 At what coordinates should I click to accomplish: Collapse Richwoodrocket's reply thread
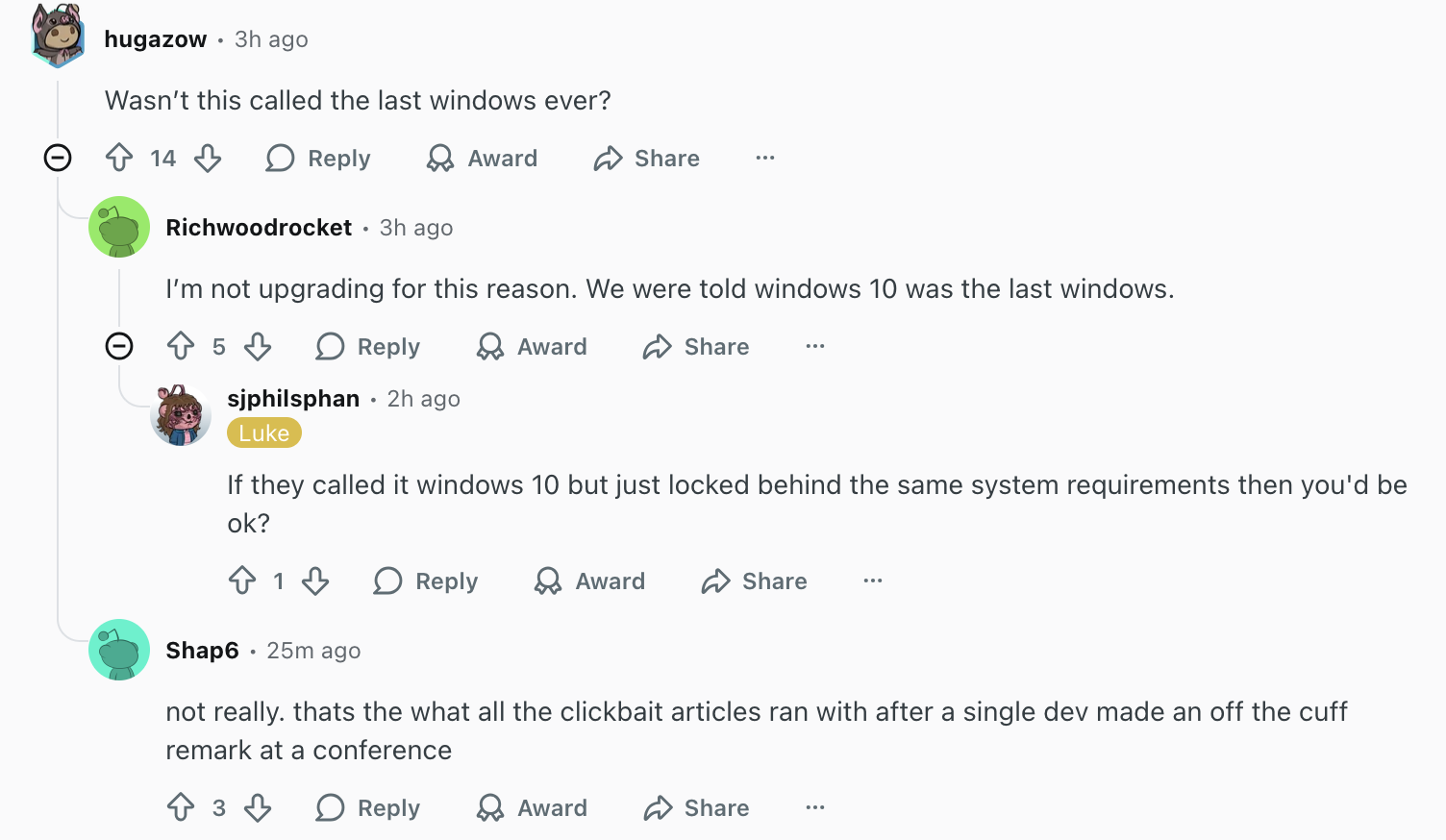pos(119,346)
